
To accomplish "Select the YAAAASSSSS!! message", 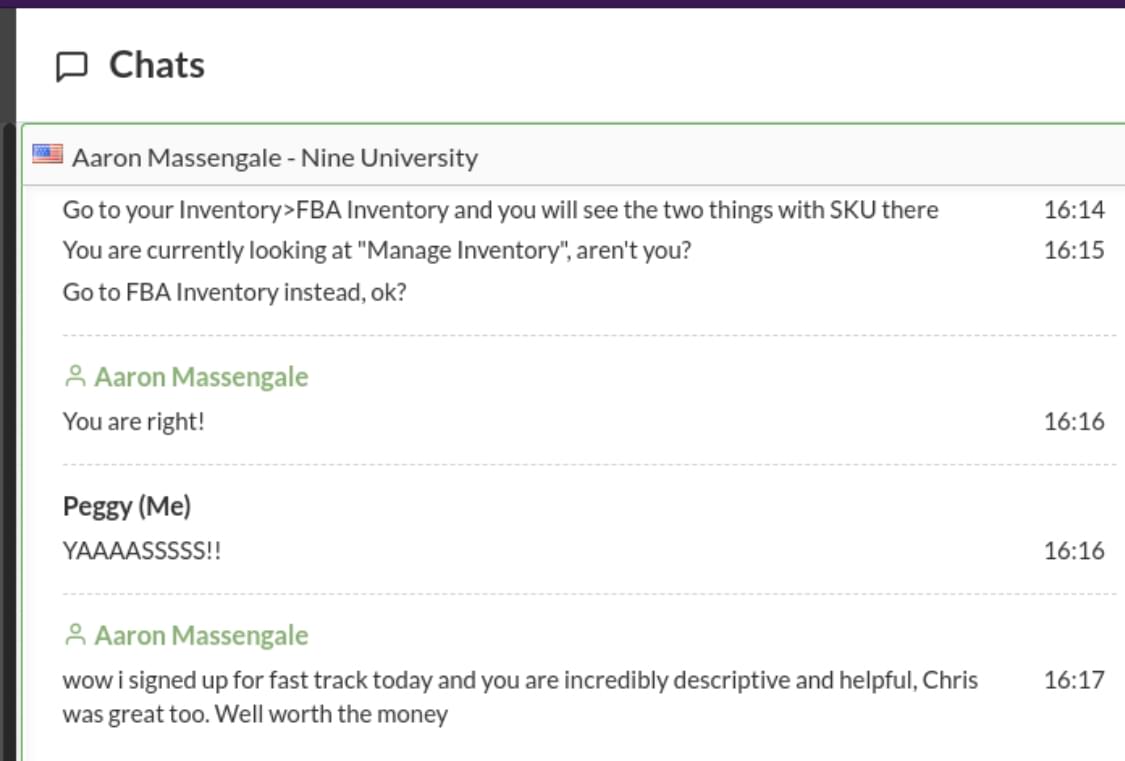I will coord(142,551).
